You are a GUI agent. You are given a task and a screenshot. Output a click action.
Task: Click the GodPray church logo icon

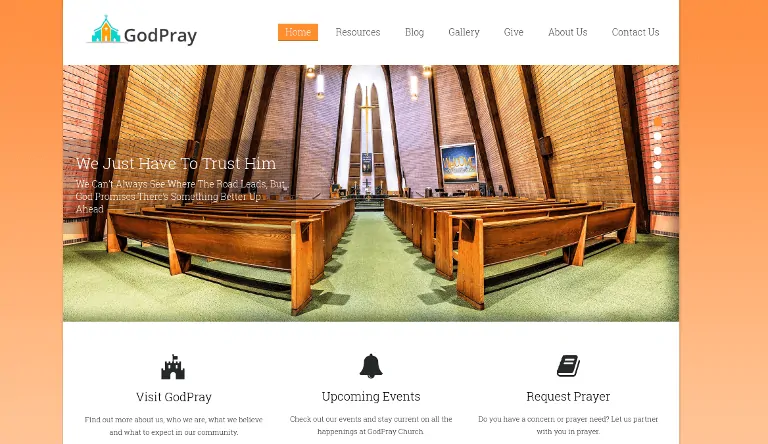click(105, 30)
